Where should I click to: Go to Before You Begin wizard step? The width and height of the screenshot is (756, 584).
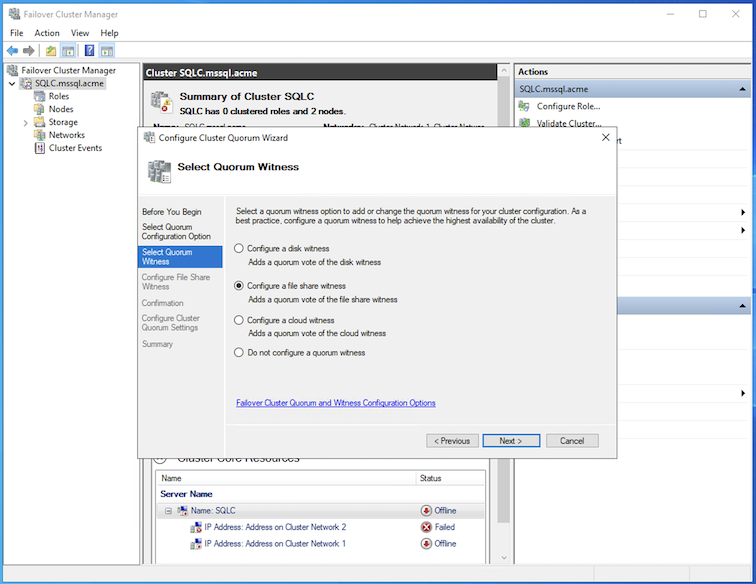172,212
